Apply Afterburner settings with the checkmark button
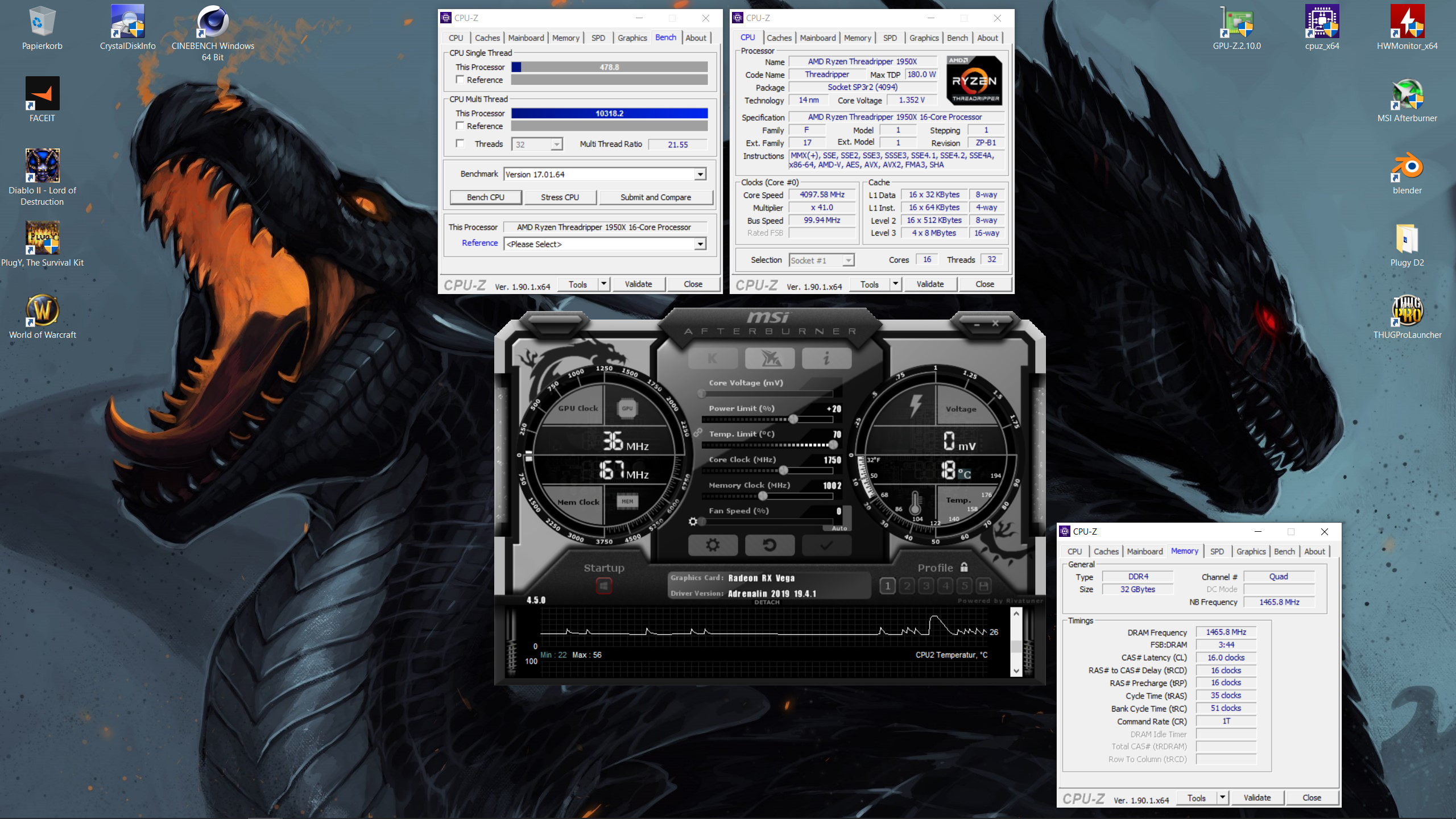 [826, 545]
